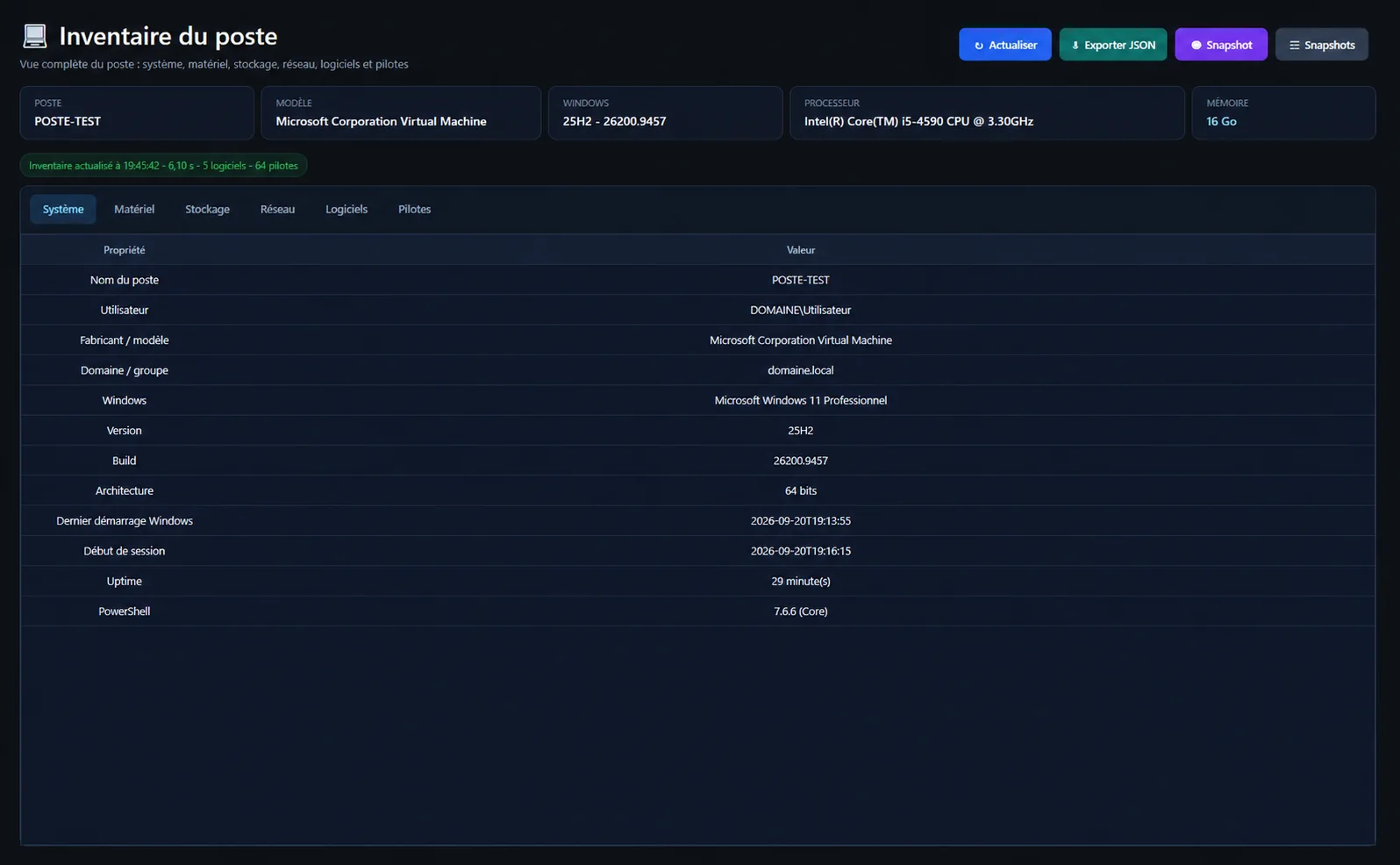
Task: Switch to the Réseau tab
Action: [x=277, y=210]
